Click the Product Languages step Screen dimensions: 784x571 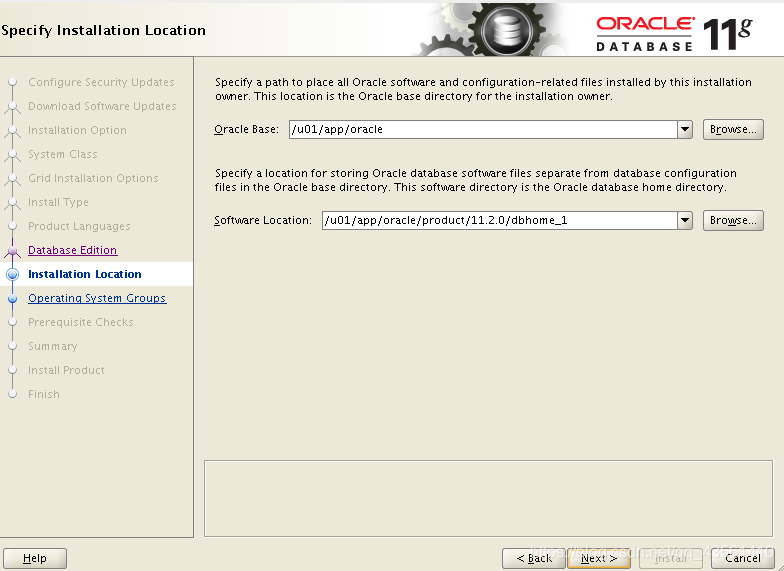coord(79,226)
